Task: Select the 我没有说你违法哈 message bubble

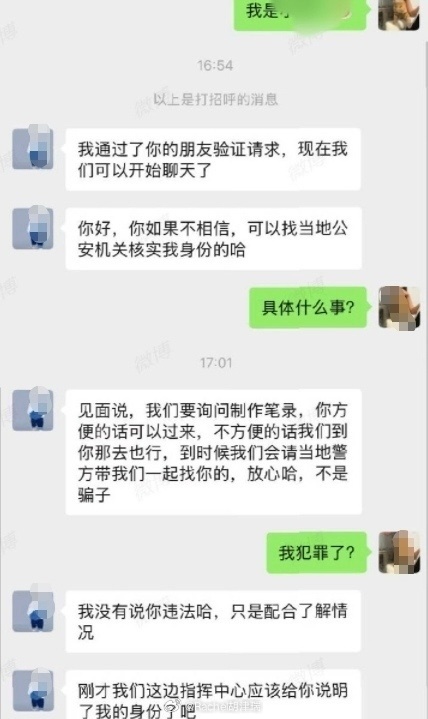Action: click(213, 621)
